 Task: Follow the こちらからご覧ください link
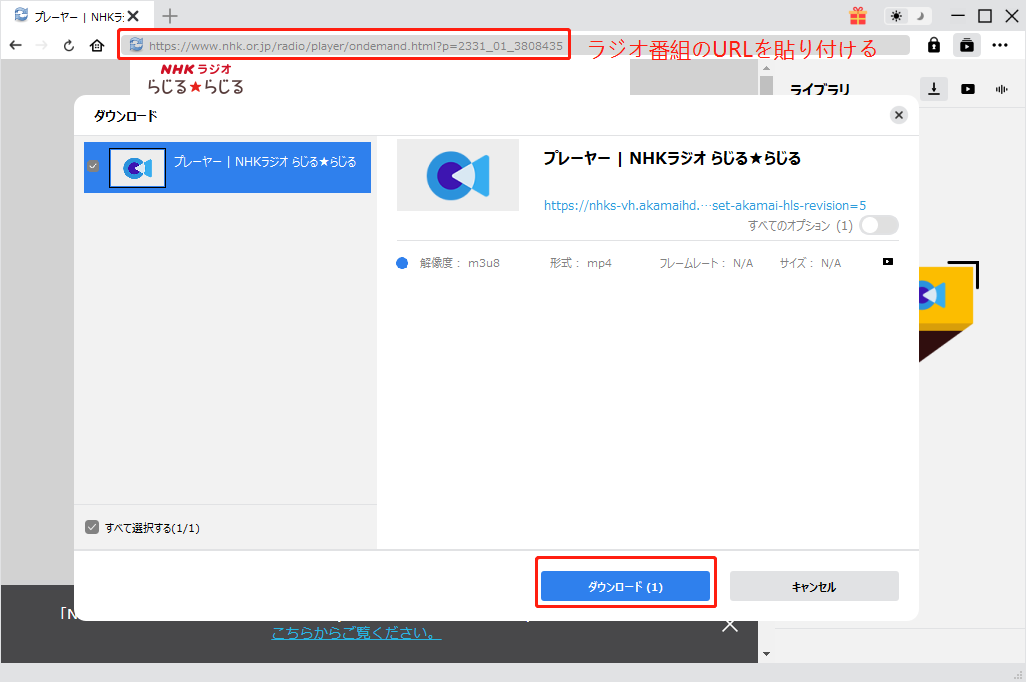[356, 633]
